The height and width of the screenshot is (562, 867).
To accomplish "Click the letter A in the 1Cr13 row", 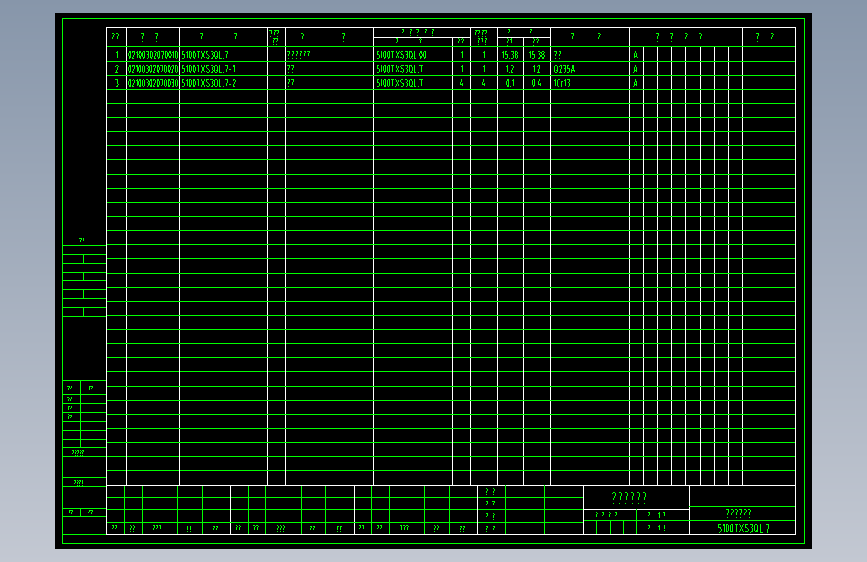I will [x=635, y=83].
